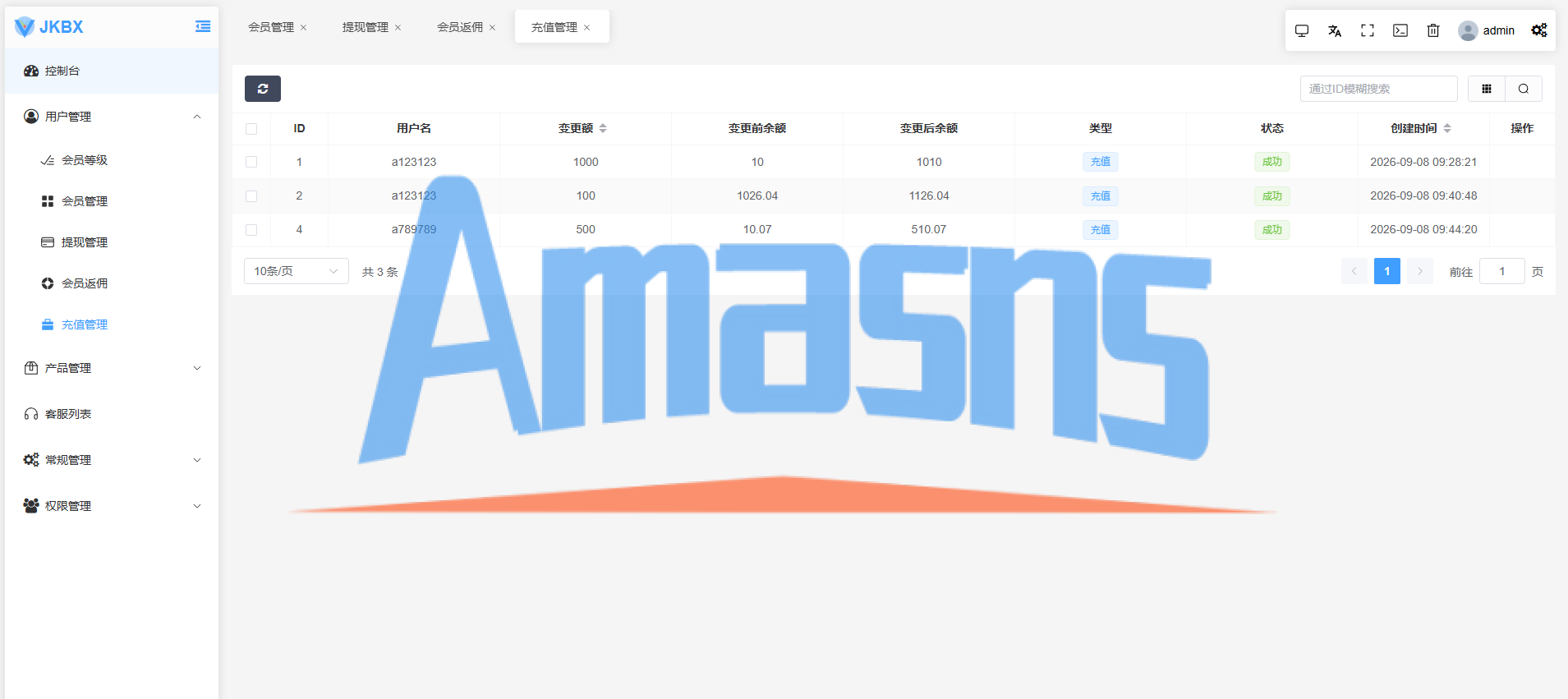
Task: Open the 10条/页 page size dropdown
Action: [297, 271]
